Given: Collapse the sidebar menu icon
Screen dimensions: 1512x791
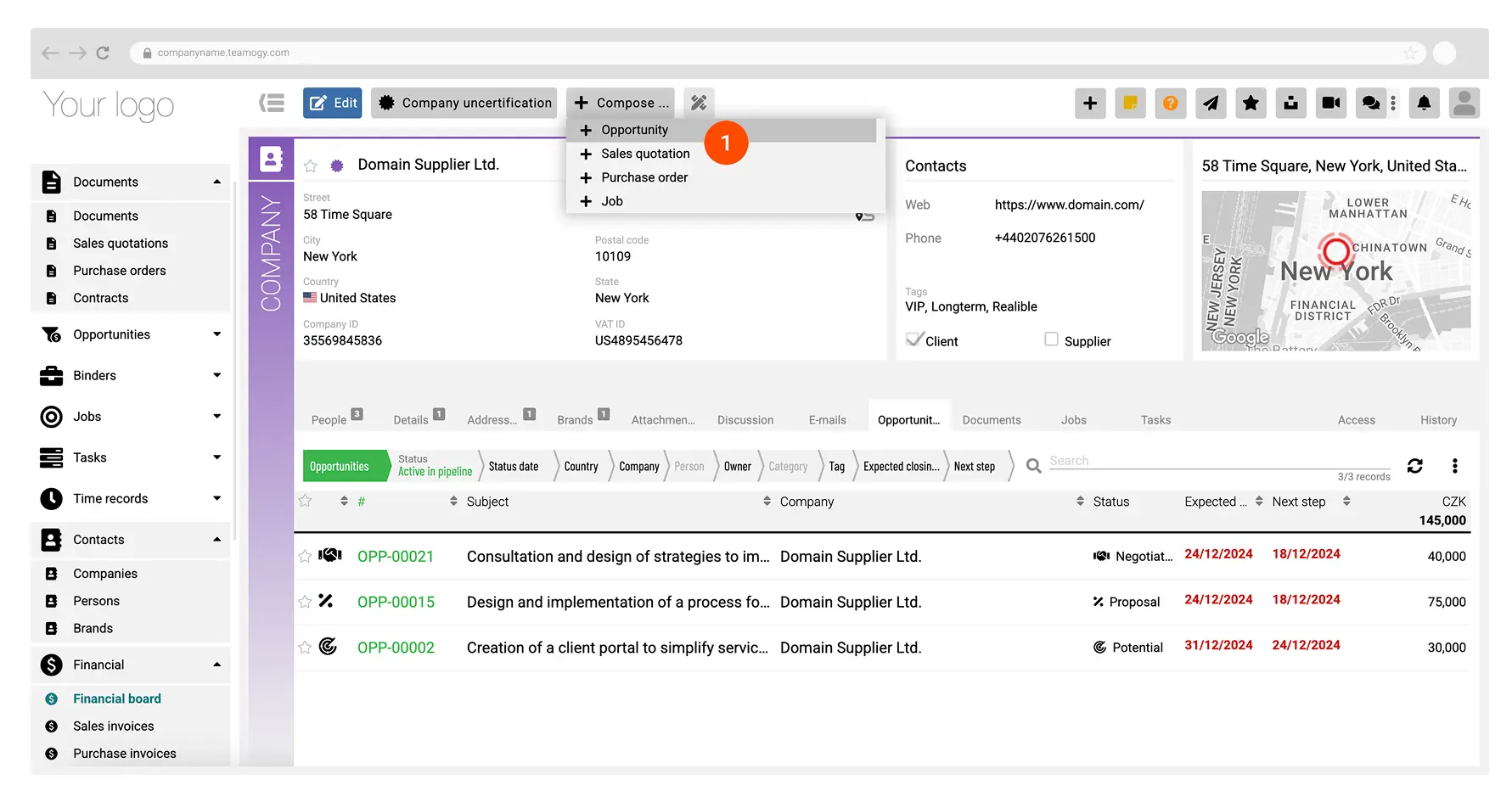Looking at the screenshot, I should 272,103.
